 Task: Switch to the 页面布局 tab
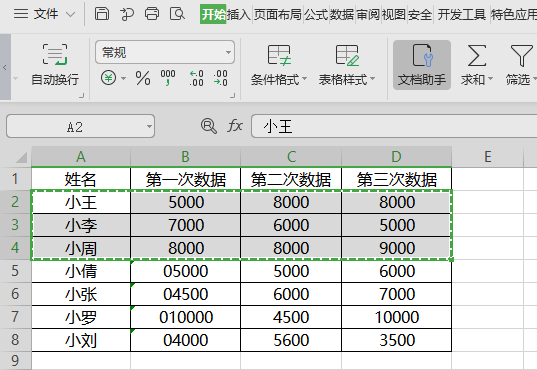tap(277, 14)
